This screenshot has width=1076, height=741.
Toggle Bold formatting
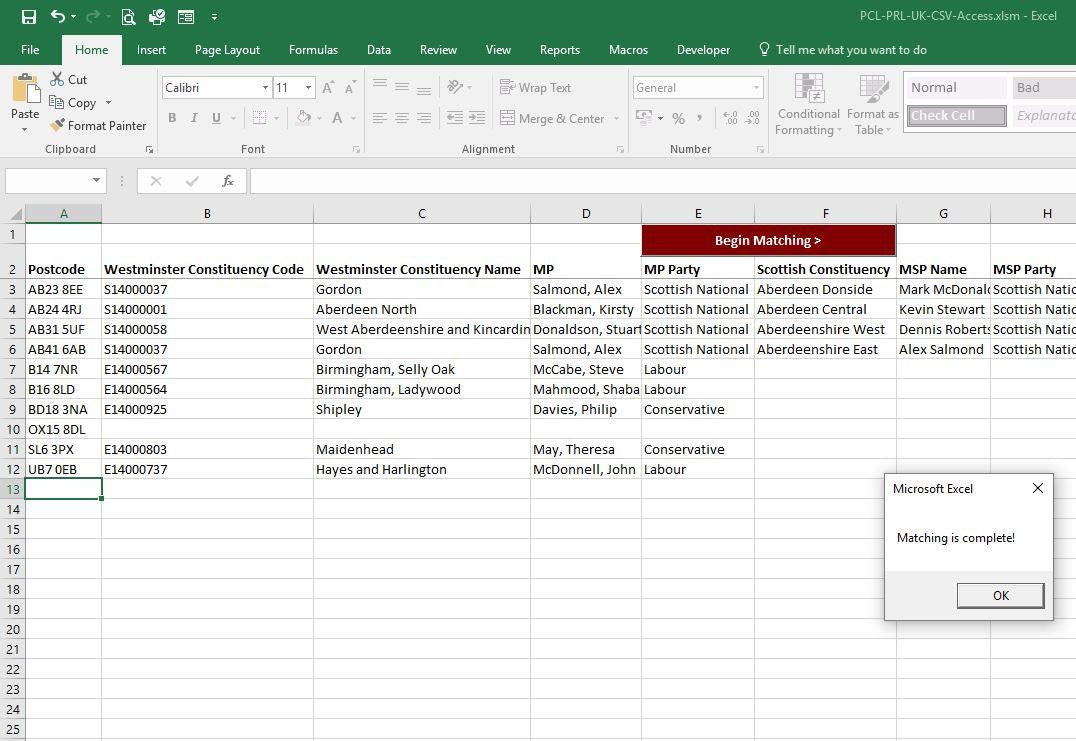click(x=172, y=118)
